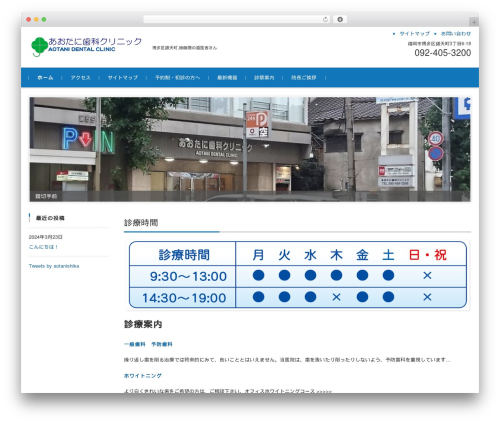Open the ホワイトニング link
500x423 pixels.
pos(143,376)
